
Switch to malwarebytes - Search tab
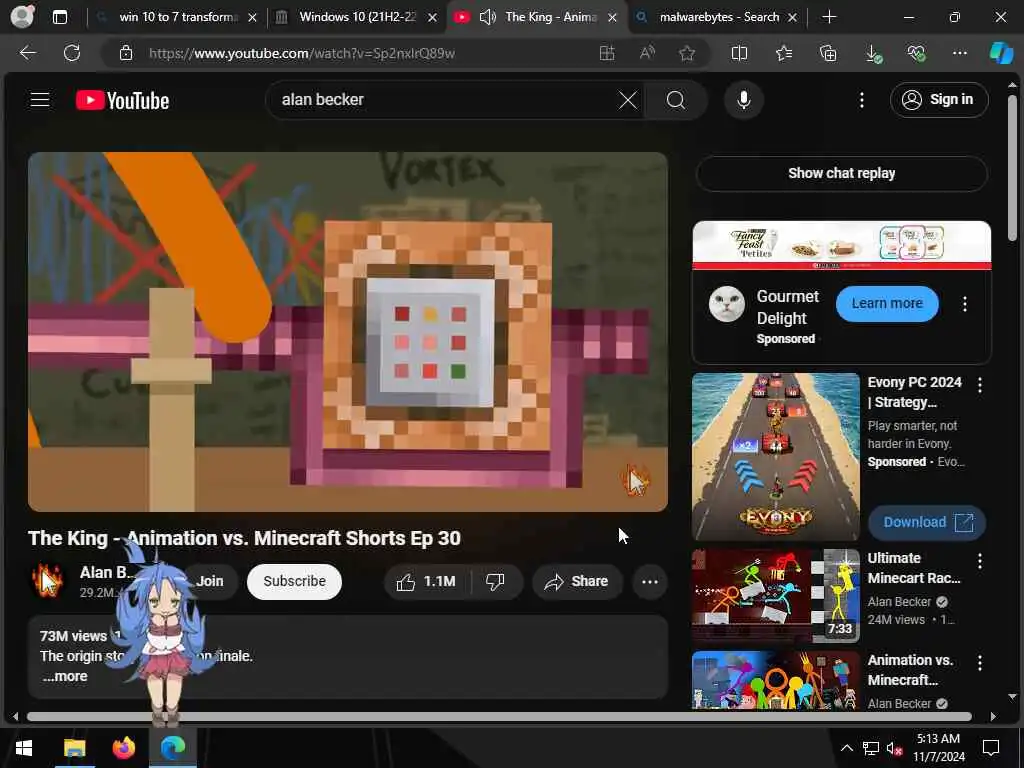(718, 17)
